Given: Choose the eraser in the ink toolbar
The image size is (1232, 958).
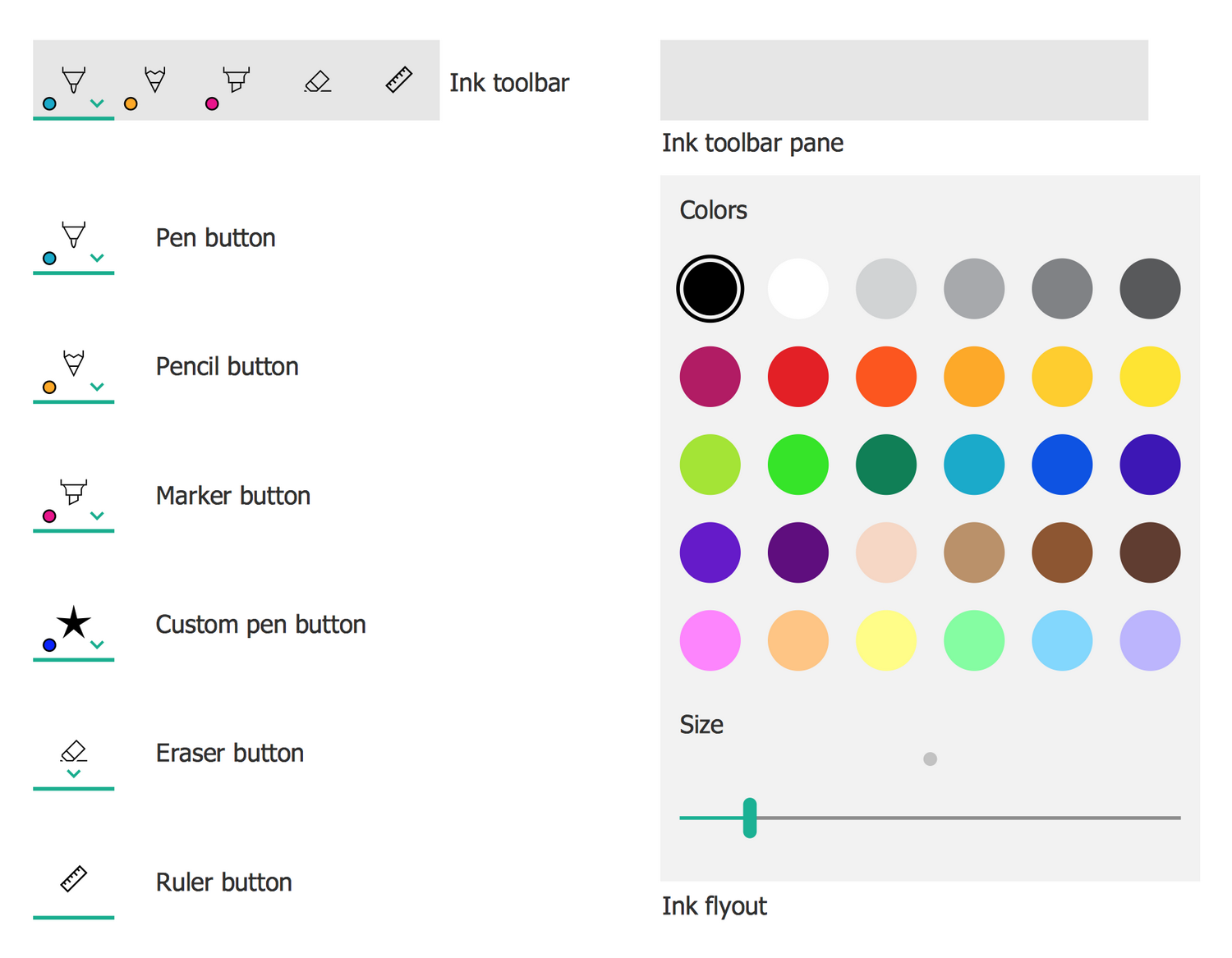Looking at the screenshot, I should click(x=317, y=81).
